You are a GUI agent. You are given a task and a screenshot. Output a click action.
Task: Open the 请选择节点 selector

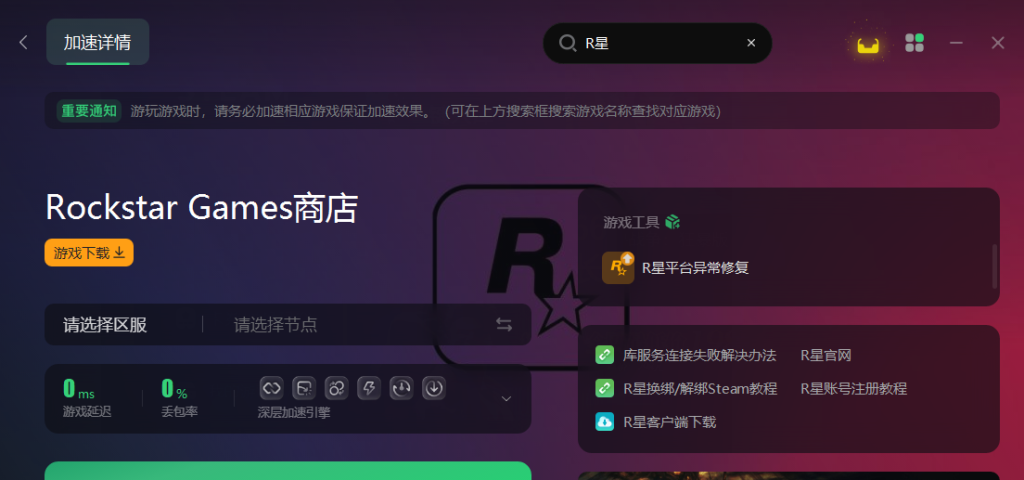pos(276,325)
